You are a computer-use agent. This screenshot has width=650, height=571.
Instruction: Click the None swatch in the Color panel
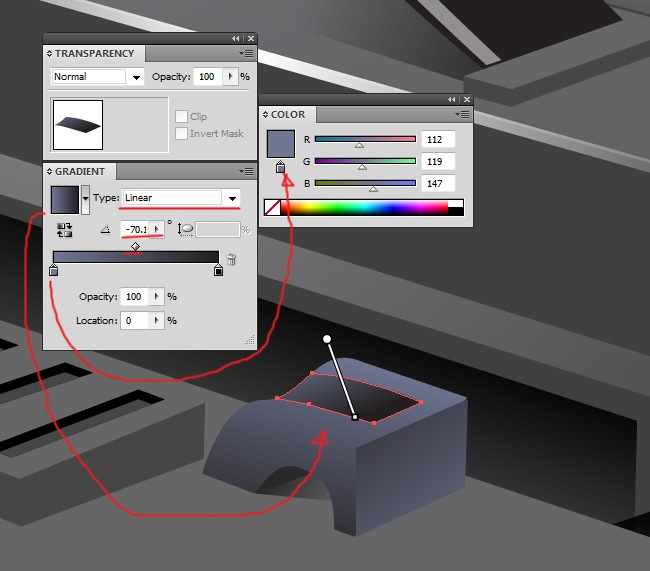click(272, 207)
